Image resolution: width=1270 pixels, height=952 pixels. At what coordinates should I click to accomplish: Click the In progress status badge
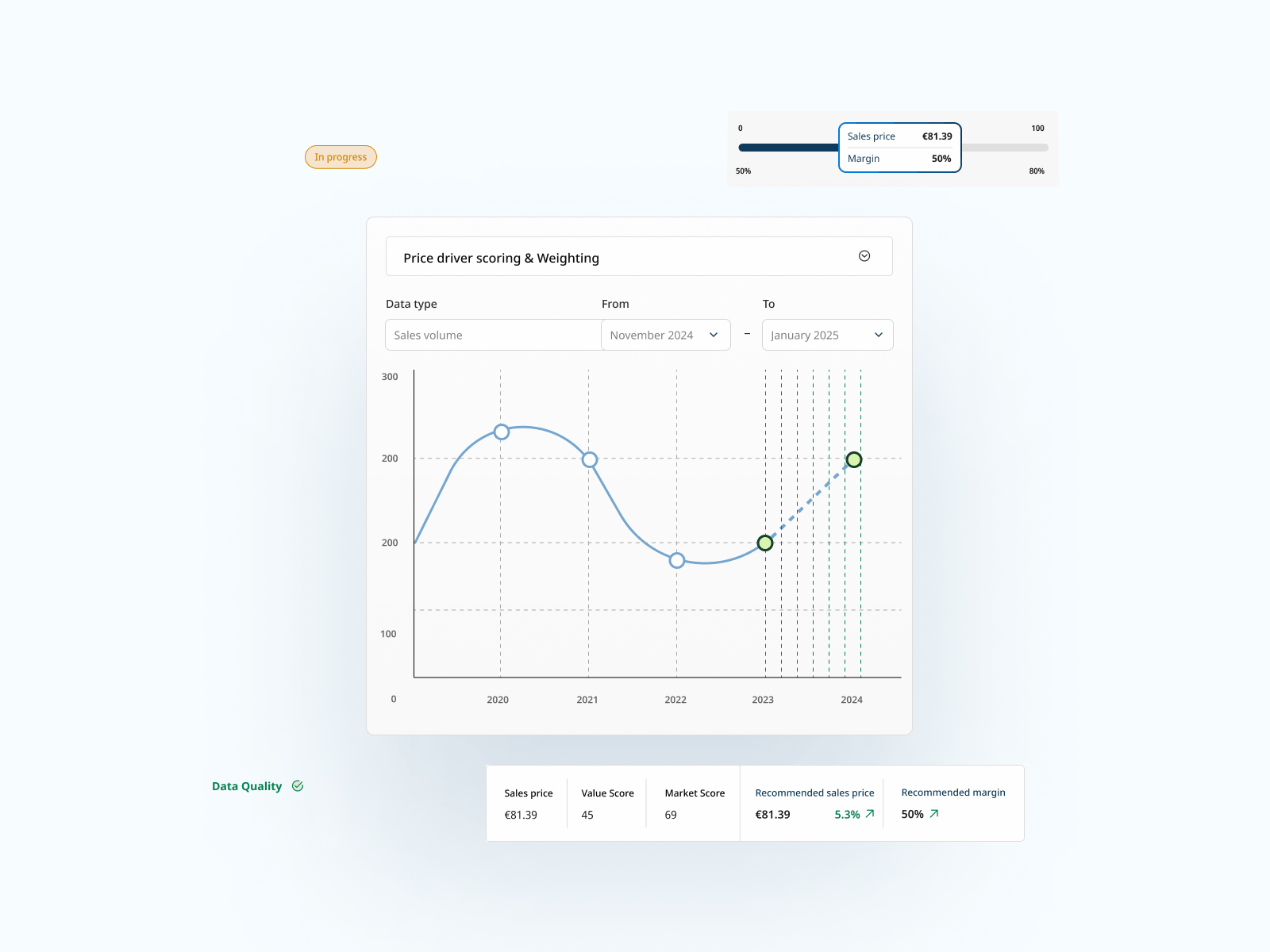(341, 156)
